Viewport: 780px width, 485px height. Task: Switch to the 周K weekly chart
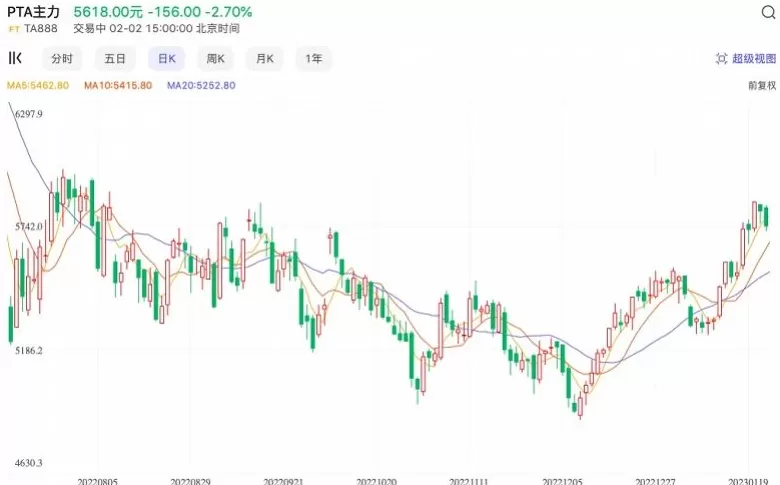tap(215, 59)
